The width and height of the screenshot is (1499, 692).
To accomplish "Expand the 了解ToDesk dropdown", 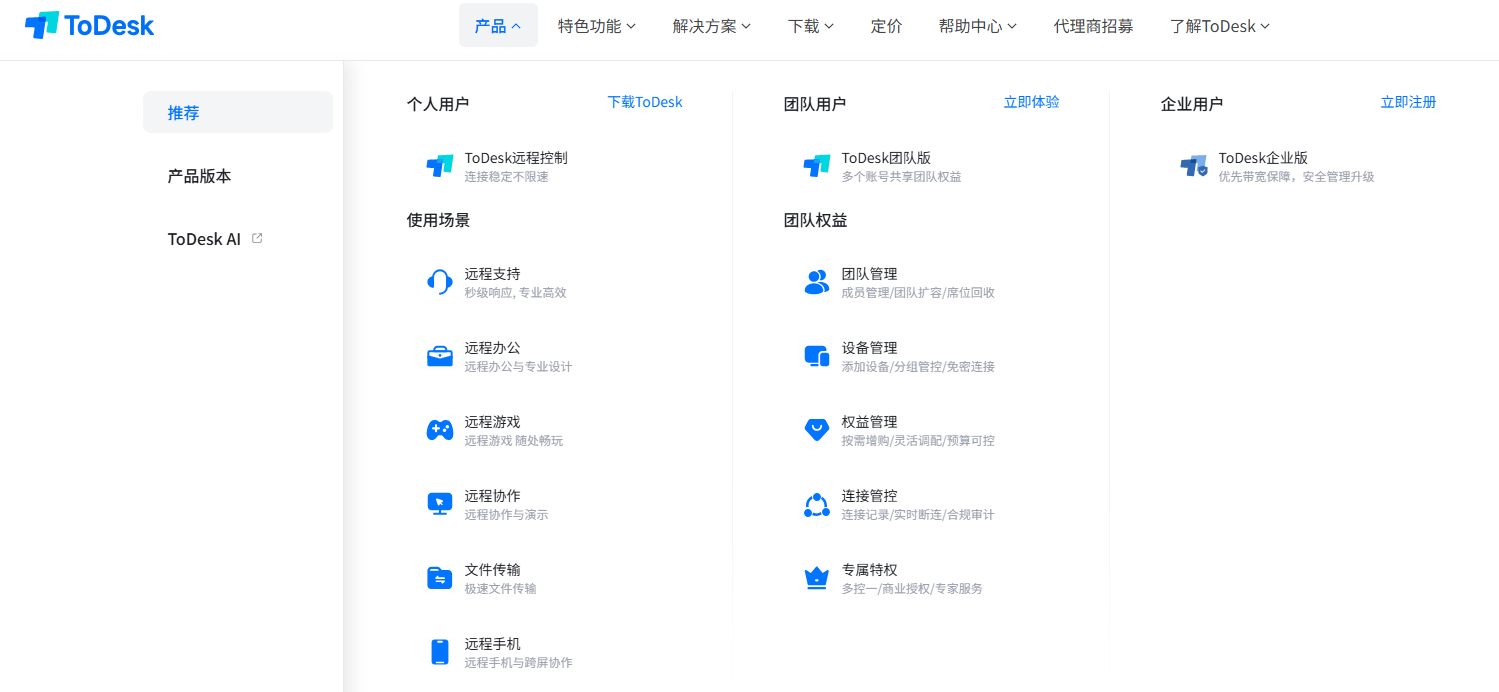I will [x=1220, y=26].
